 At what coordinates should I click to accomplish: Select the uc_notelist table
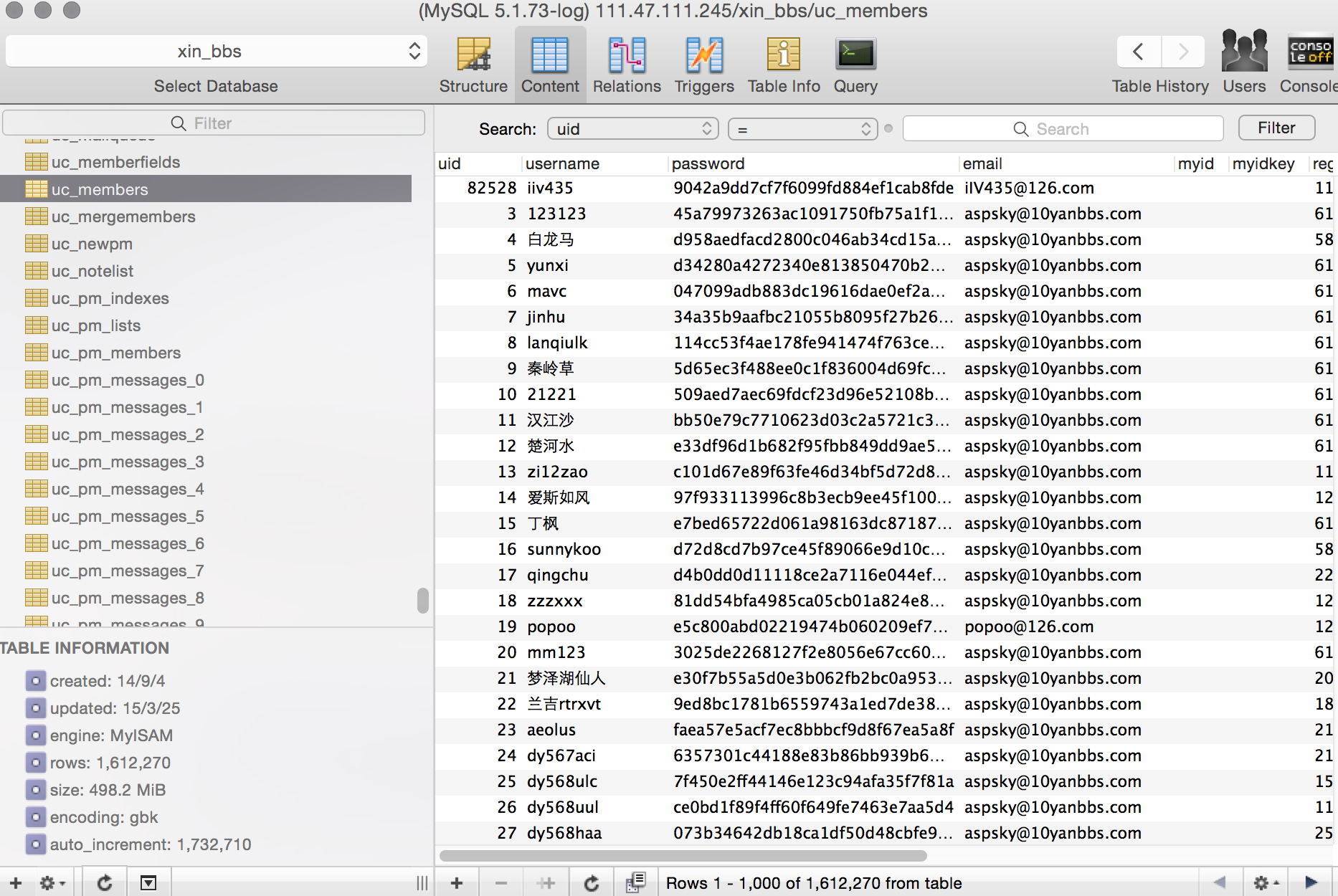tap(207, 271)
